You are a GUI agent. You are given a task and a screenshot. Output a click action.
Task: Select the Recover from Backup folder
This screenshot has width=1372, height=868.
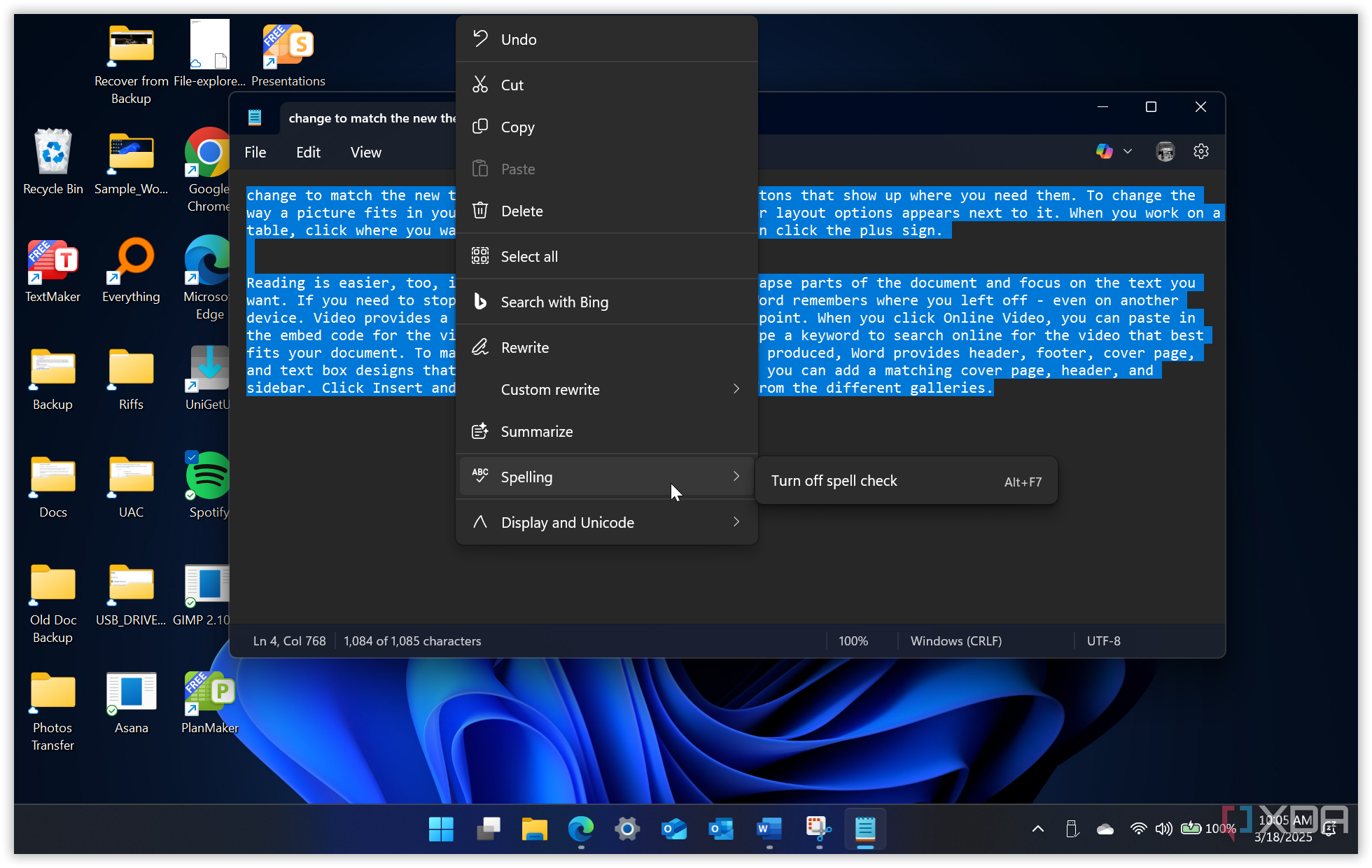[x=132, y=64]
